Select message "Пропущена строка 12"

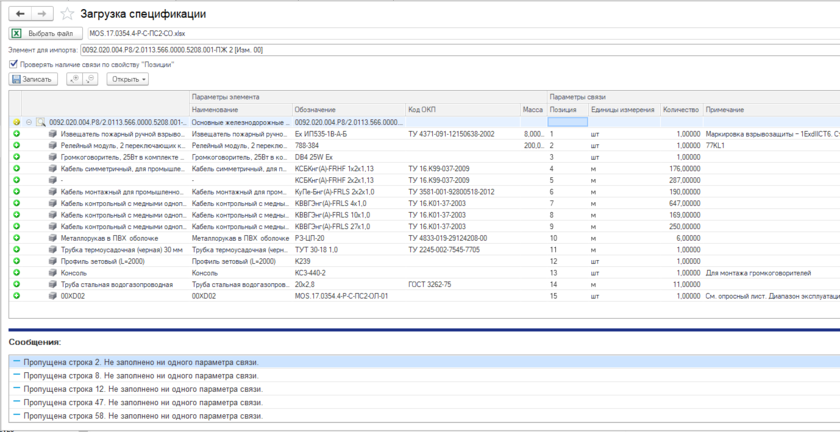point(141,388)
